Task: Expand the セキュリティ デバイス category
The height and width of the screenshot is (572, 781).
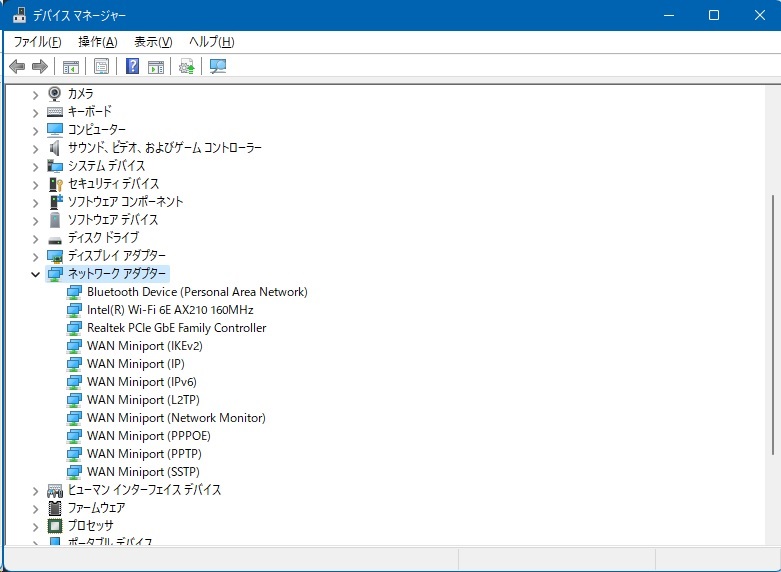Action: point(35,185)
